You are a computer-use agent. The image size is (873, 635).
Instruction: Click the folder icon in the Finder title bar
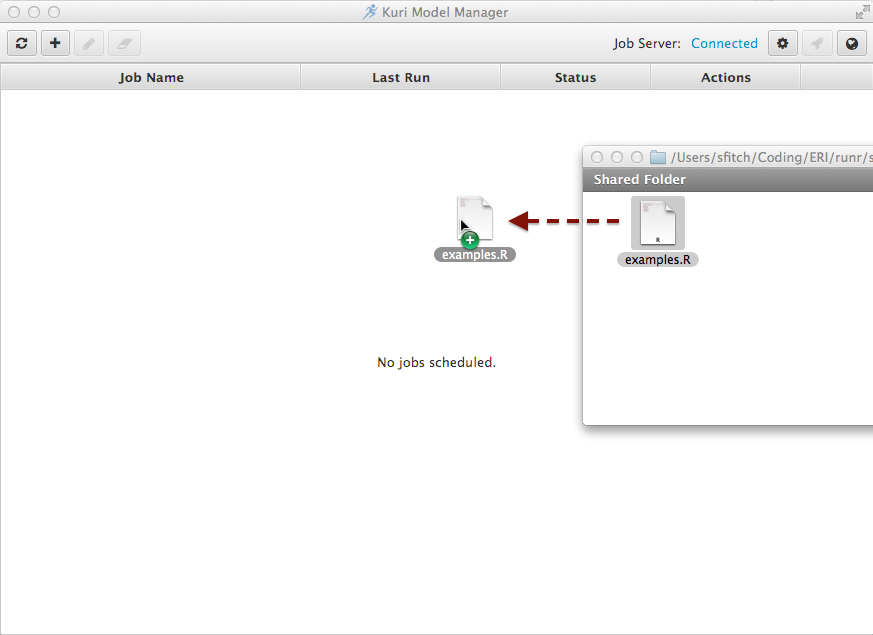coord(657,156)
